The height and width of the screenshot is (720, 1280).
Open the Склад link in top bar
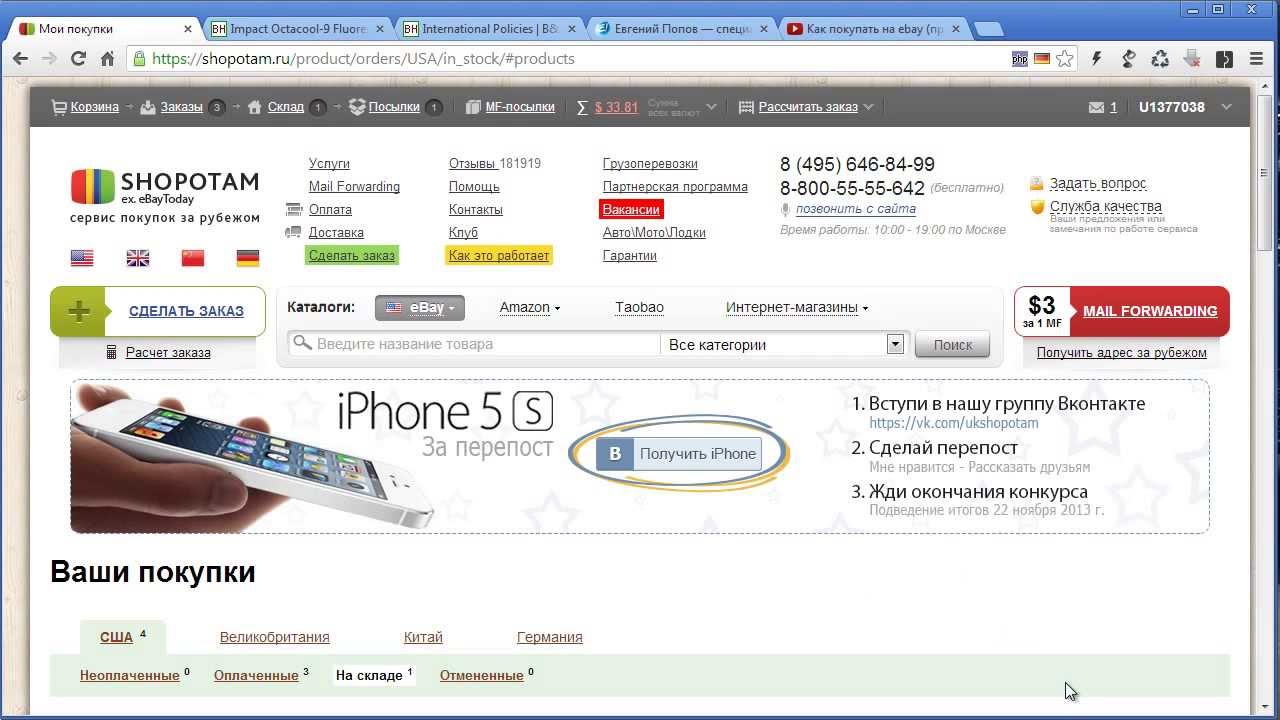pos(285,107)
